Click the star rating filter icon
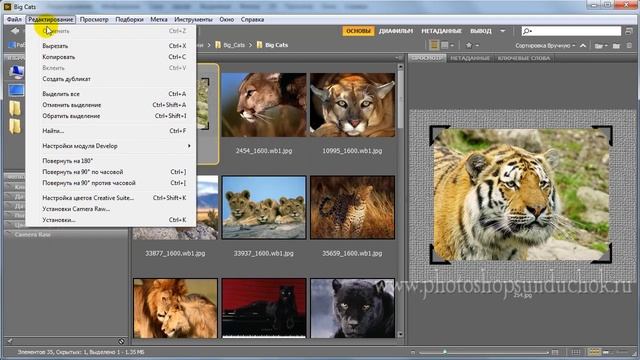This screenshot has width=640, height=360. tap(469, 45)
